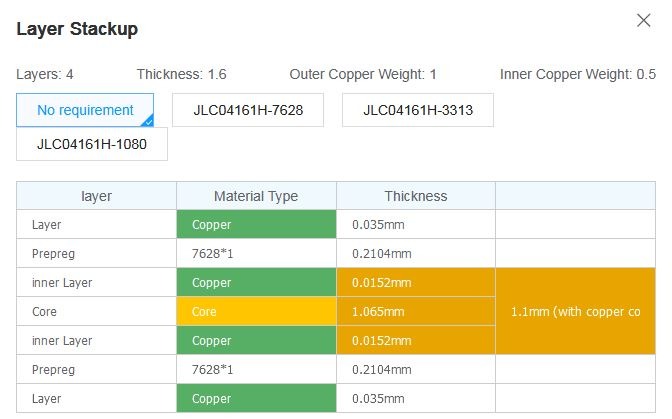Screen dimensions: 672x419
Task: Choose the JLC04161H-7628 stackup
Action: (x=248, y=110)
